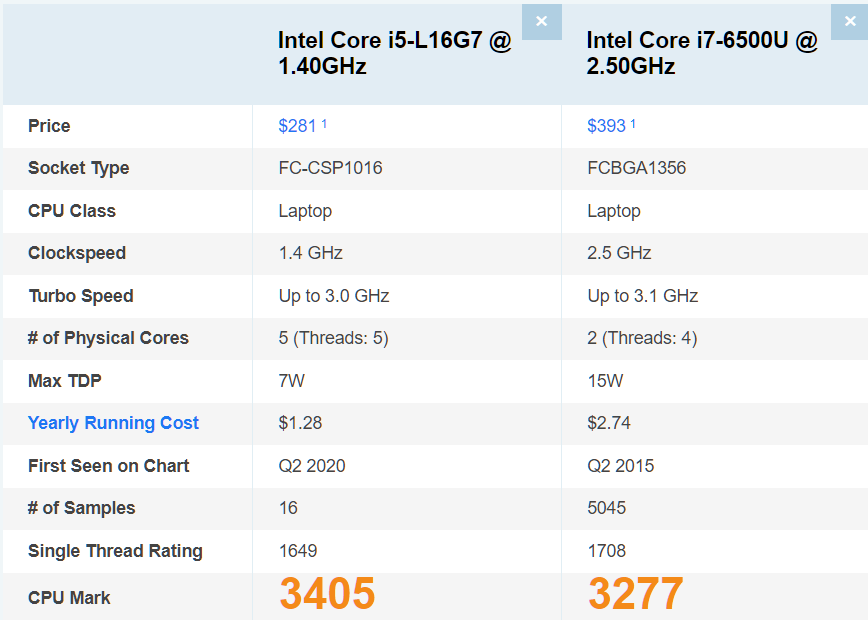Select the 1708 single thread rating
This screenshot has height=620, width=868.
pyautogui.click(x=607, y=551)
